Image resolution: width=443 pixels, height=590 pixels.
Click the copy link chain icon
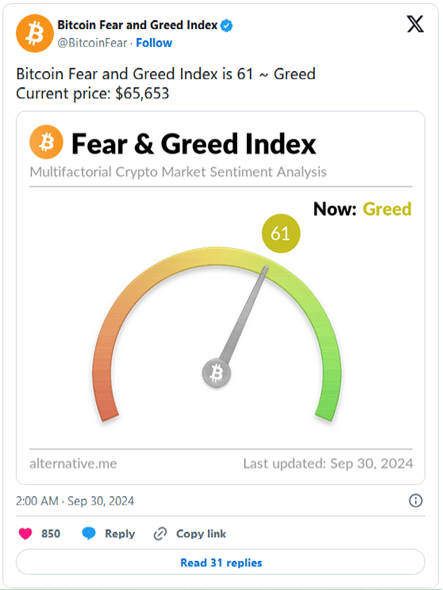160,534
